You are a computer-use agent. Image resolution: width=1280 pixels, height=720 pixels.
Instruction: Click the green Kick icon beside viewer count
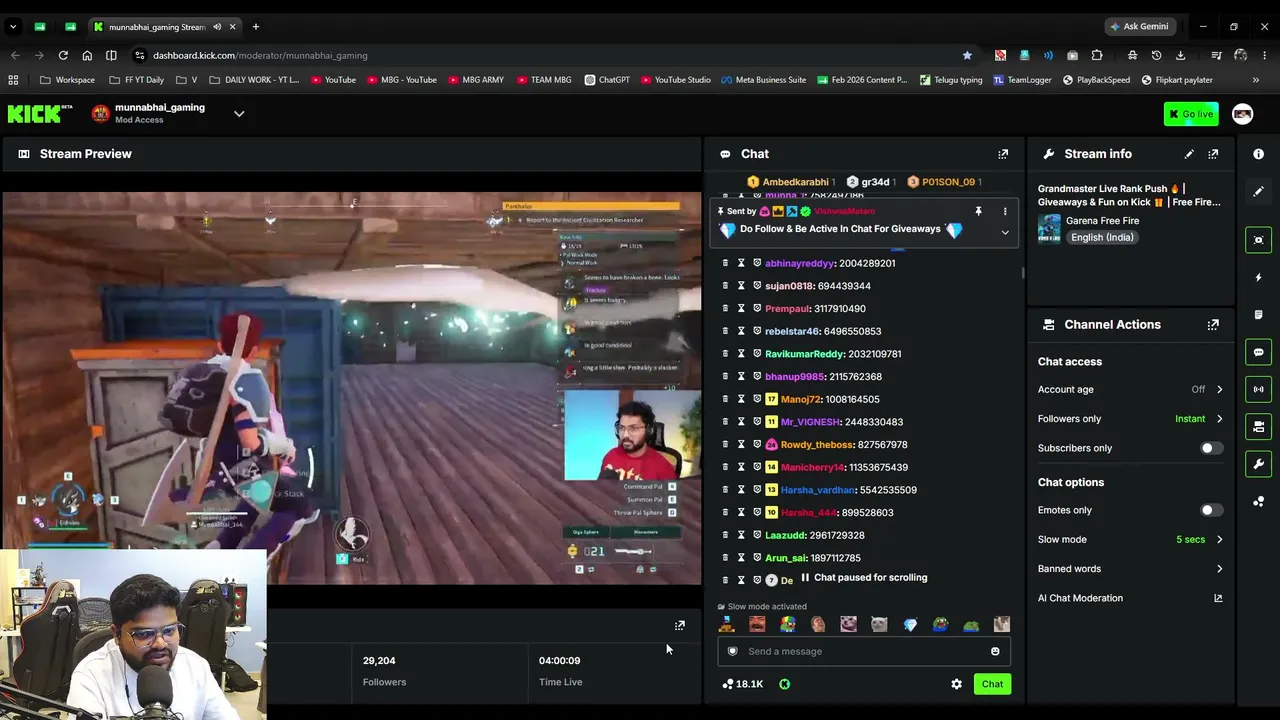(x=785, y=684)
